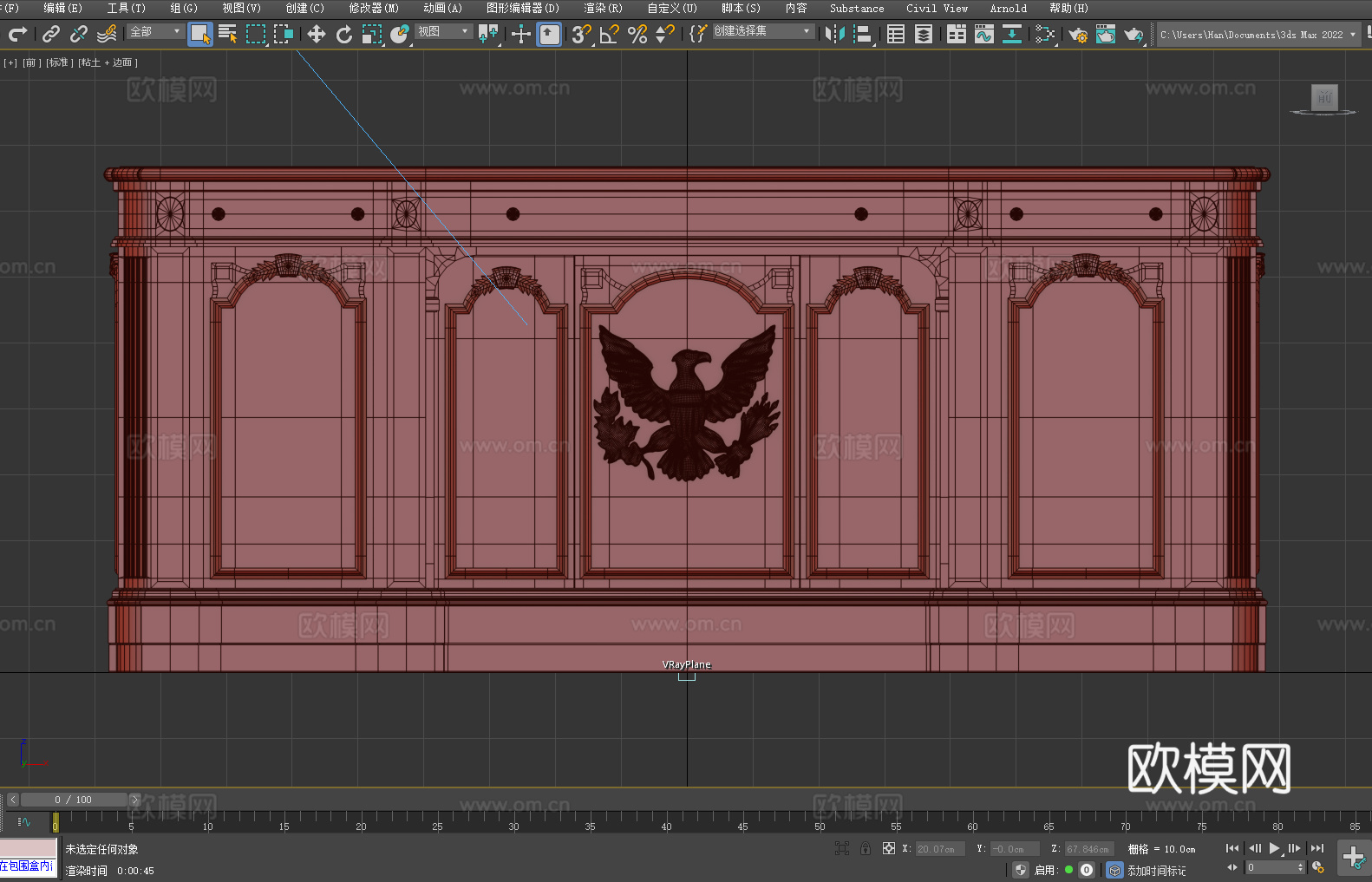Choose the Bind to Space Warp tool

click(107, 34)
